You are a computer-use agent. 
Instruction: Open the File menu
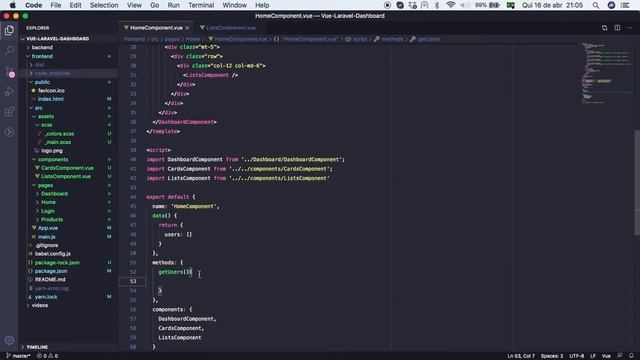pos(56,5)
